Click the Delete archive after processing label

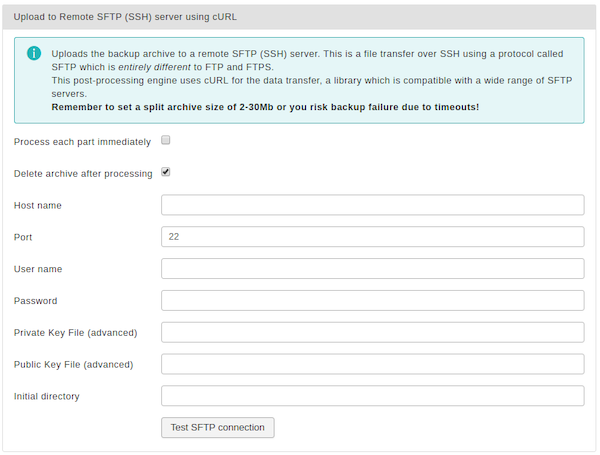[x=83, y=173]
